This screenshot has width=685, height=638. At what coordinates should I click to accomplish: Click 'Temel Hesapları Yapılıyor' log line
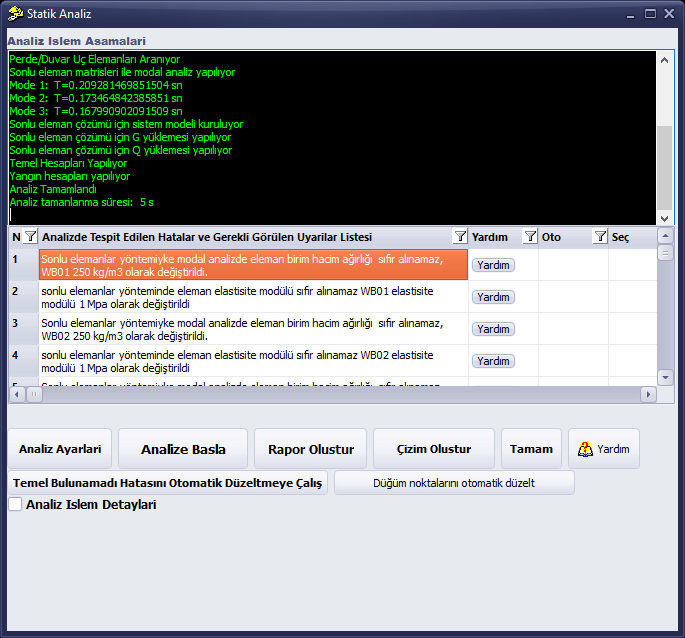coord(68,163)
